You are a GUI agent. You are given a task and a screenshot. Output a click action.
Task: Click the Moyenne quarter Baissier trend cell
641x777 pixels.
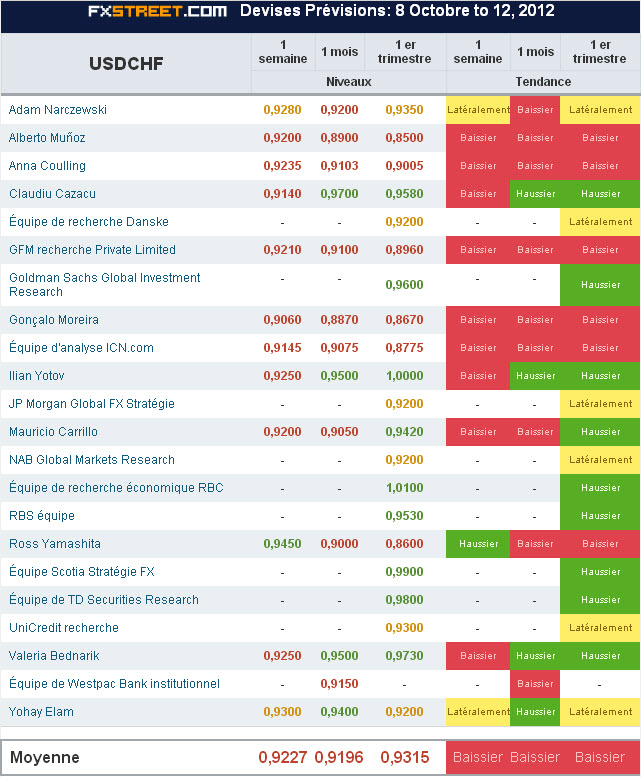click(600, 757)
